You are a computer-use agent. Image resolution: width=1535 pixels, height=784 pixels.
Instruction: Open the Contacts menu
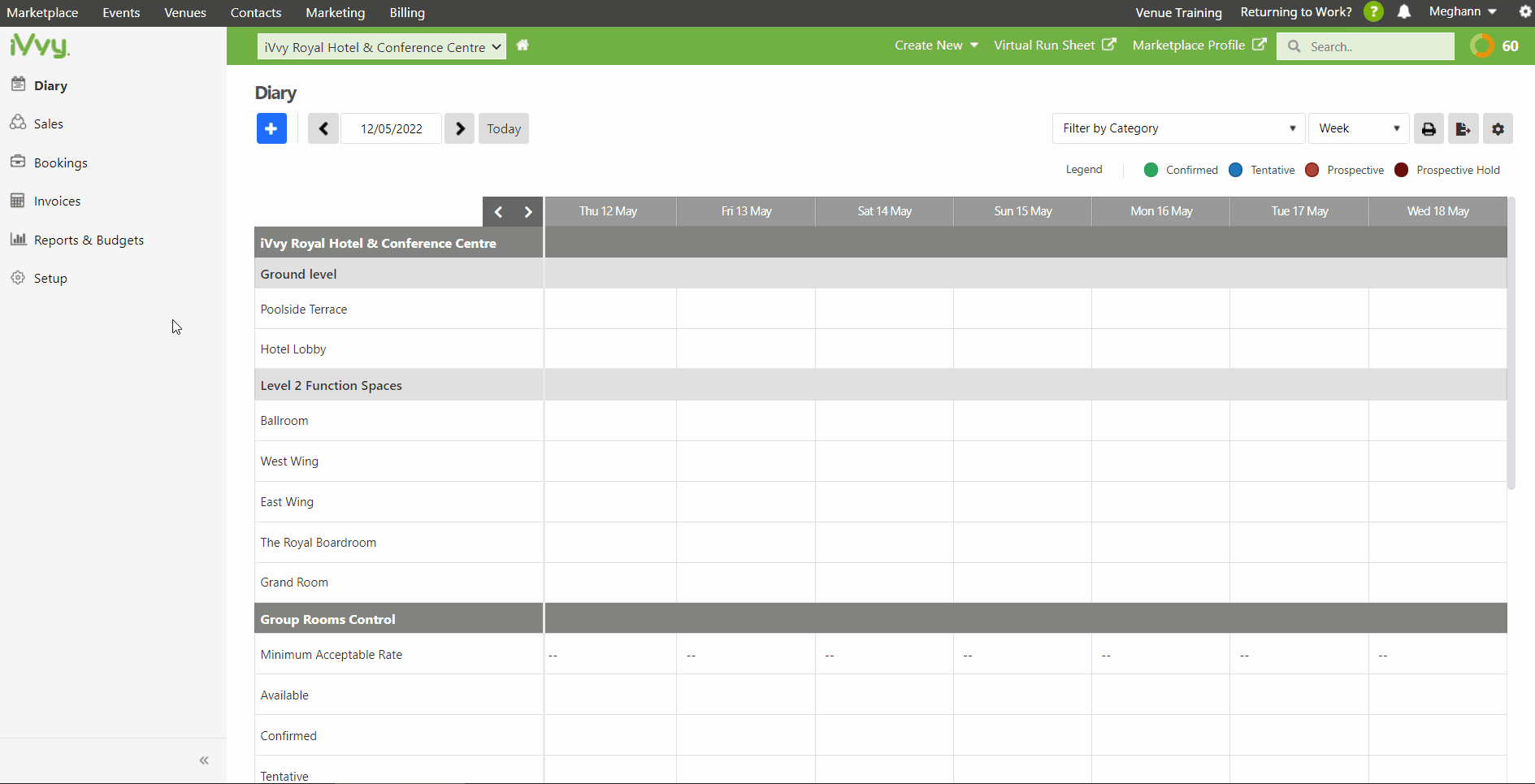(256, 13)
